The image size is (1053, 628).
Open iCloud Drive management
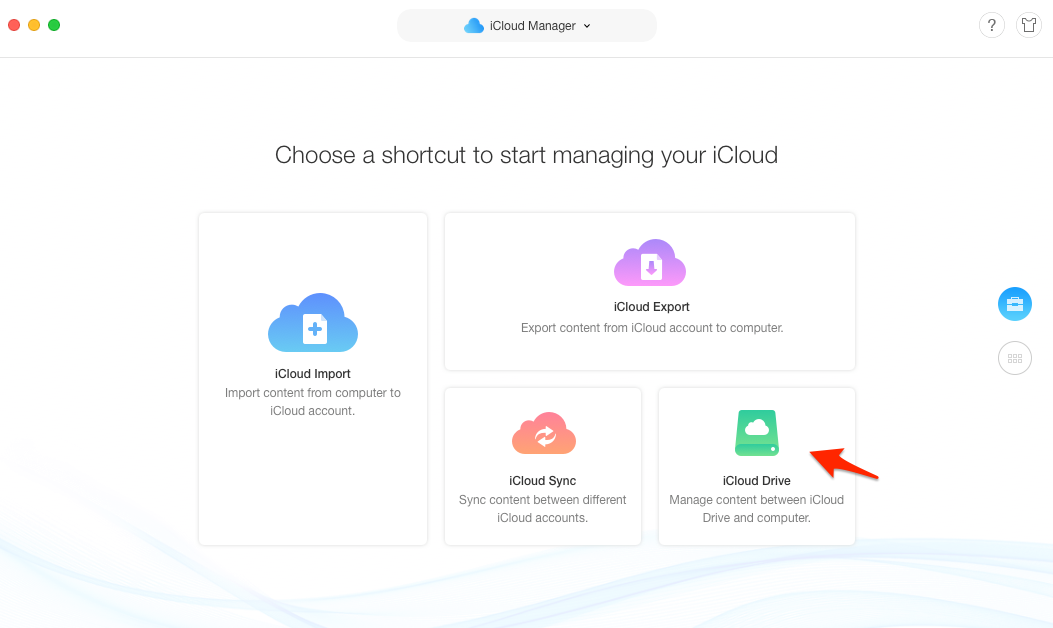(756, 466)
